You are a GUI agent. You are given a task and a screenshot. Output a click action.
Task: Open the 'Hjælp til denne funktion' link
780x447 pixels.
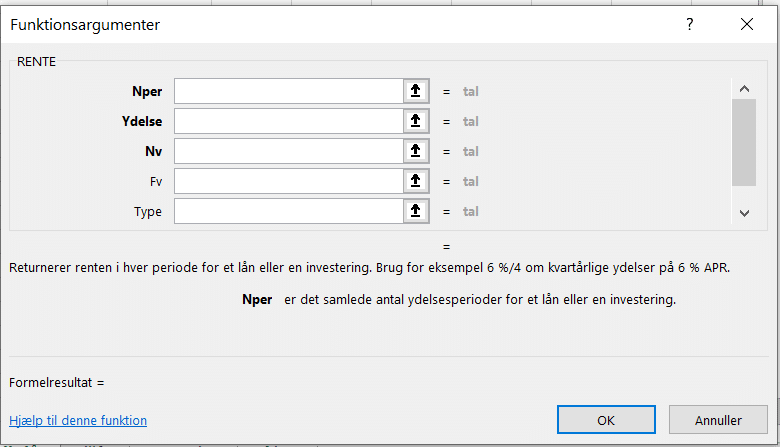78,421
